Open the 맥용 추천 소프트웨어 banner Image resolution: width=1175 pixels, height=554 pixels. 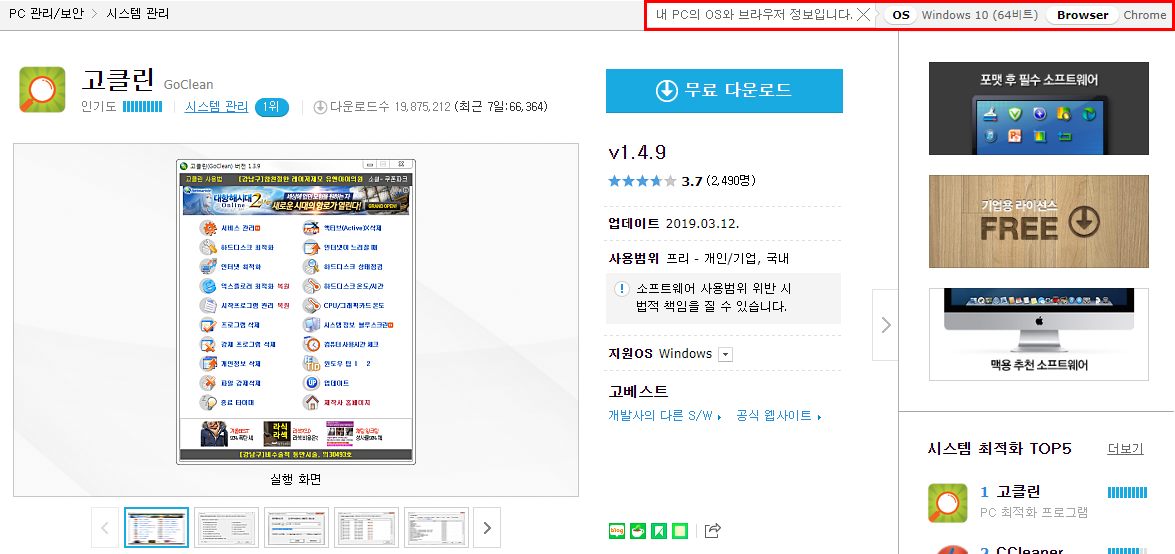pos(1039,334)
